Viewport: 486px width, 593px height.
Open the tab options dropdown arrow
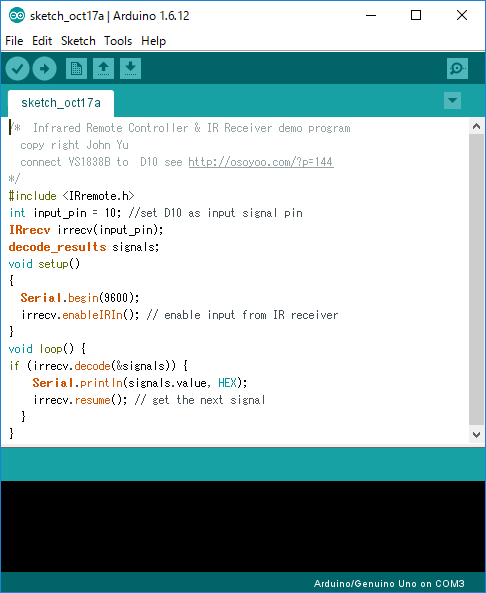[x=452, y=101]
